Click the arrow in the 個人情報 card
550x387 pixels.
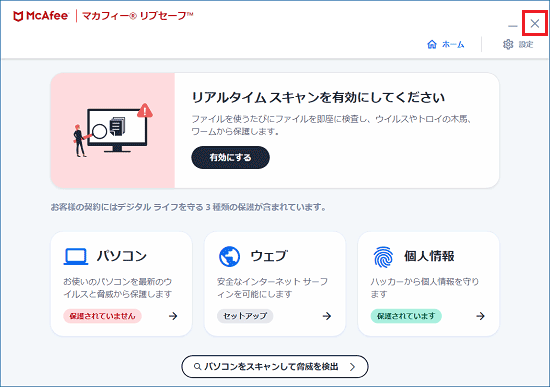480,316
